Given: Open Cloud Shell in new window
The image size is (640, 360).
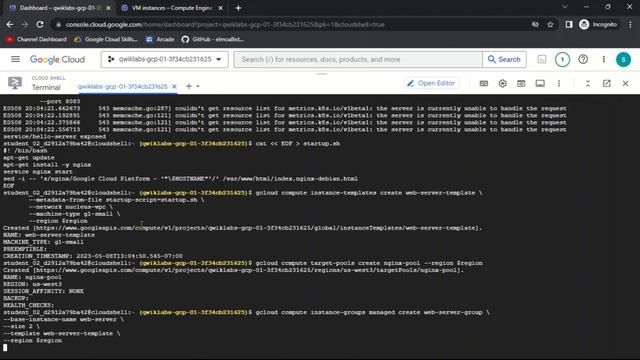Looking at the screenshot, I should 607,83.
